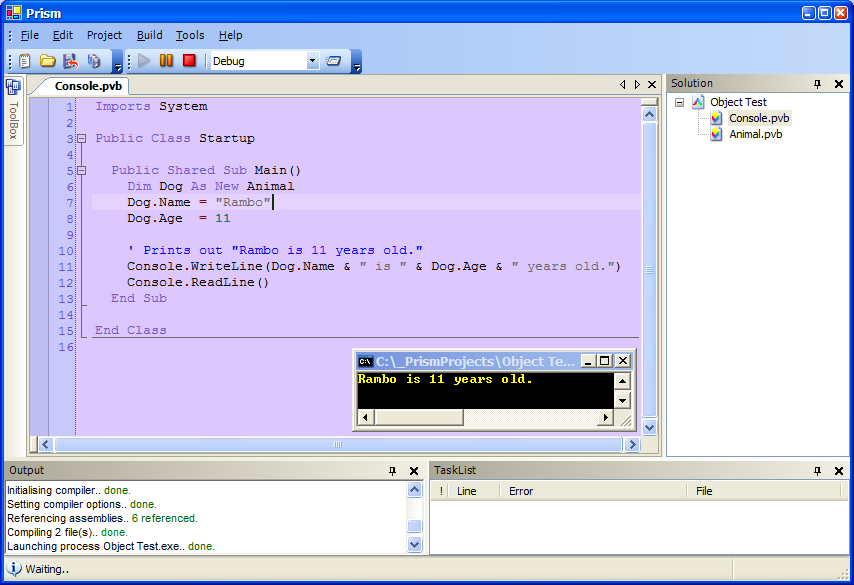Pause the running program

pos(166,61)
